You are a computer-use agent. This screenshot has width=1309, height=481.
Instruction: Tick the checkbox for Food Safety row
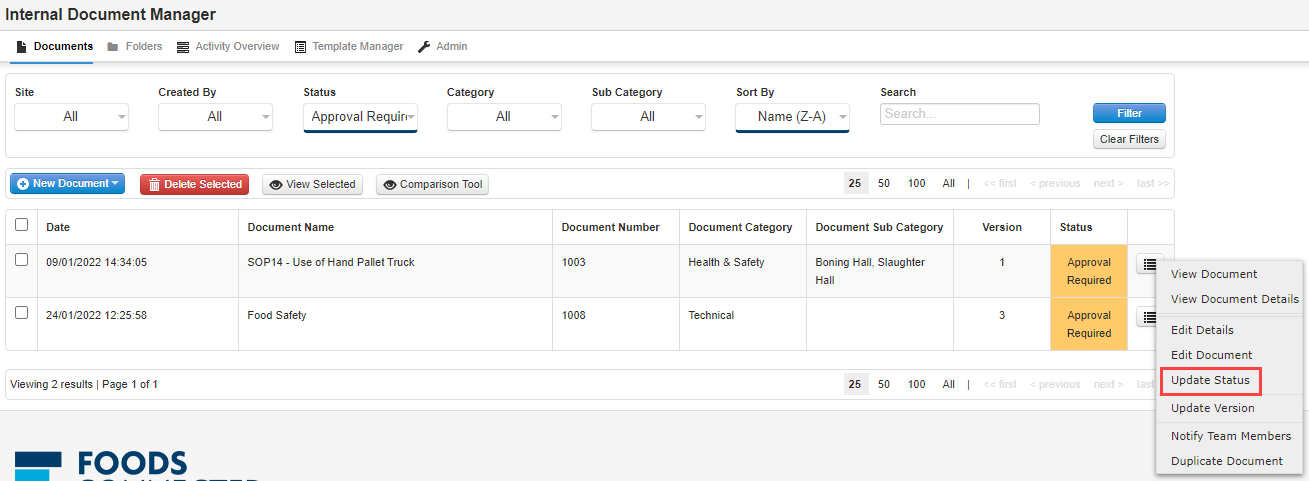tap(22, 313)
